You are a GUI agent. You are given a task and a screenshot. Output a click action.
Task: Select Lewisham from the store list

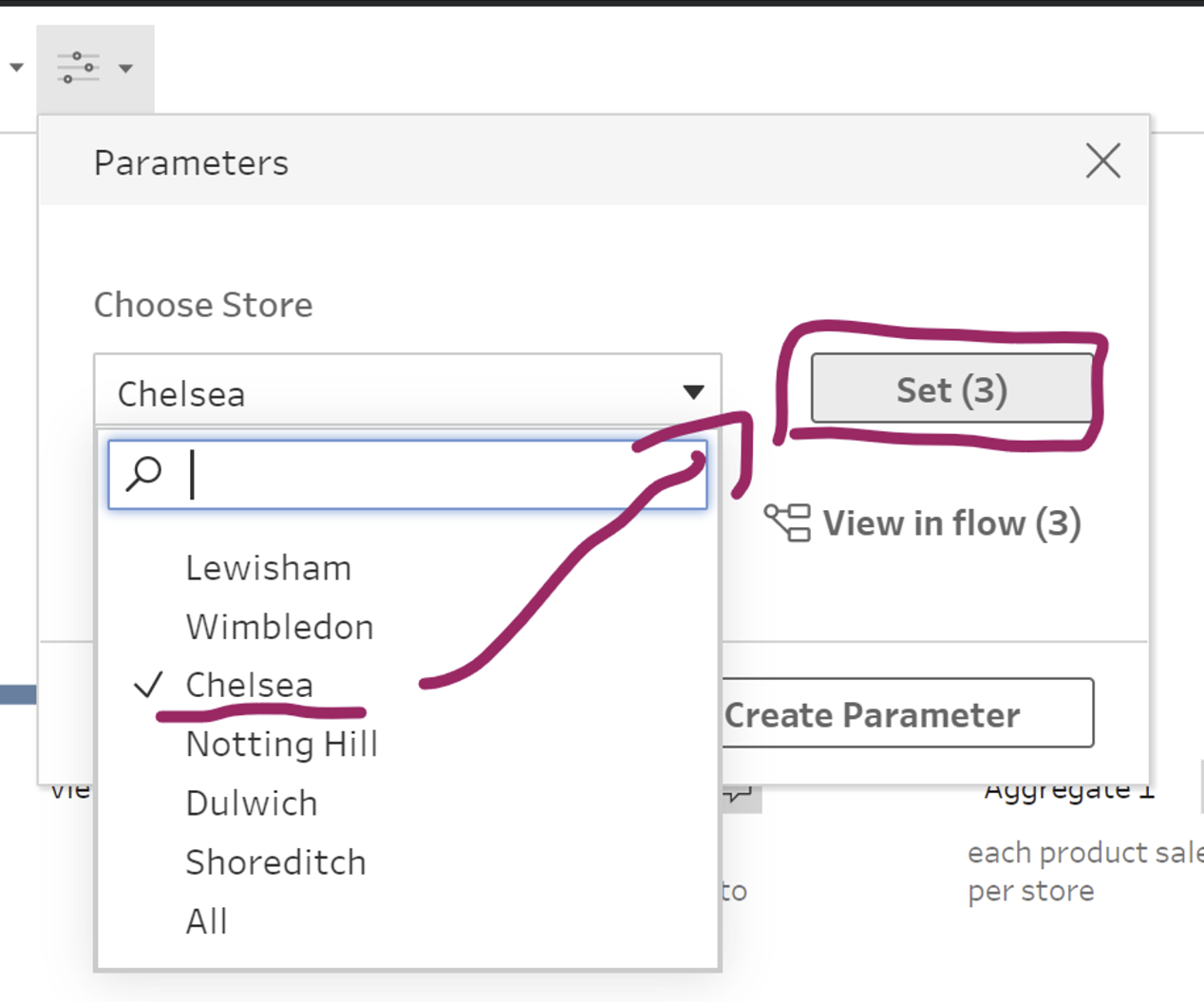pos(269,568)
